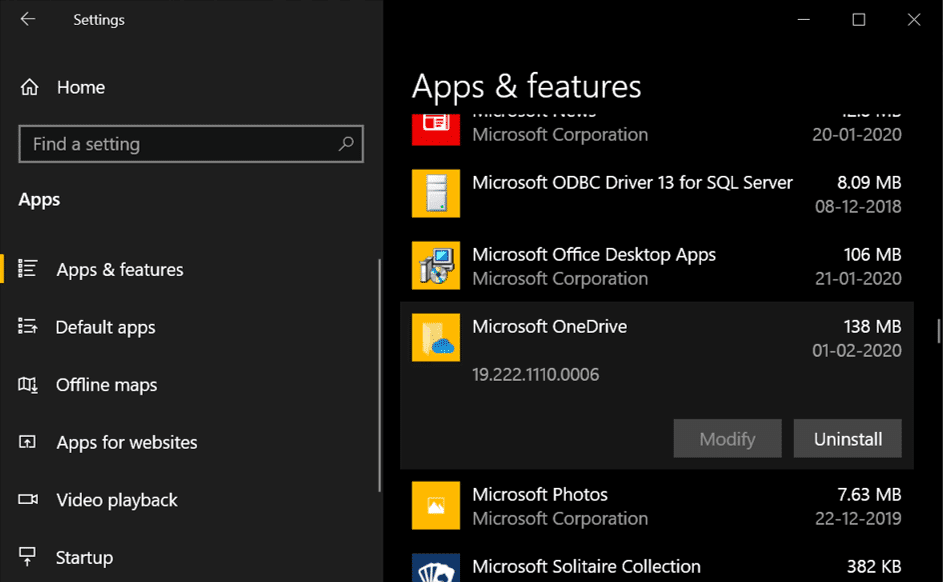Click the Solitaire Collection cards icon
Viewport: 943px width, 582px height.
tap(436, 567)
